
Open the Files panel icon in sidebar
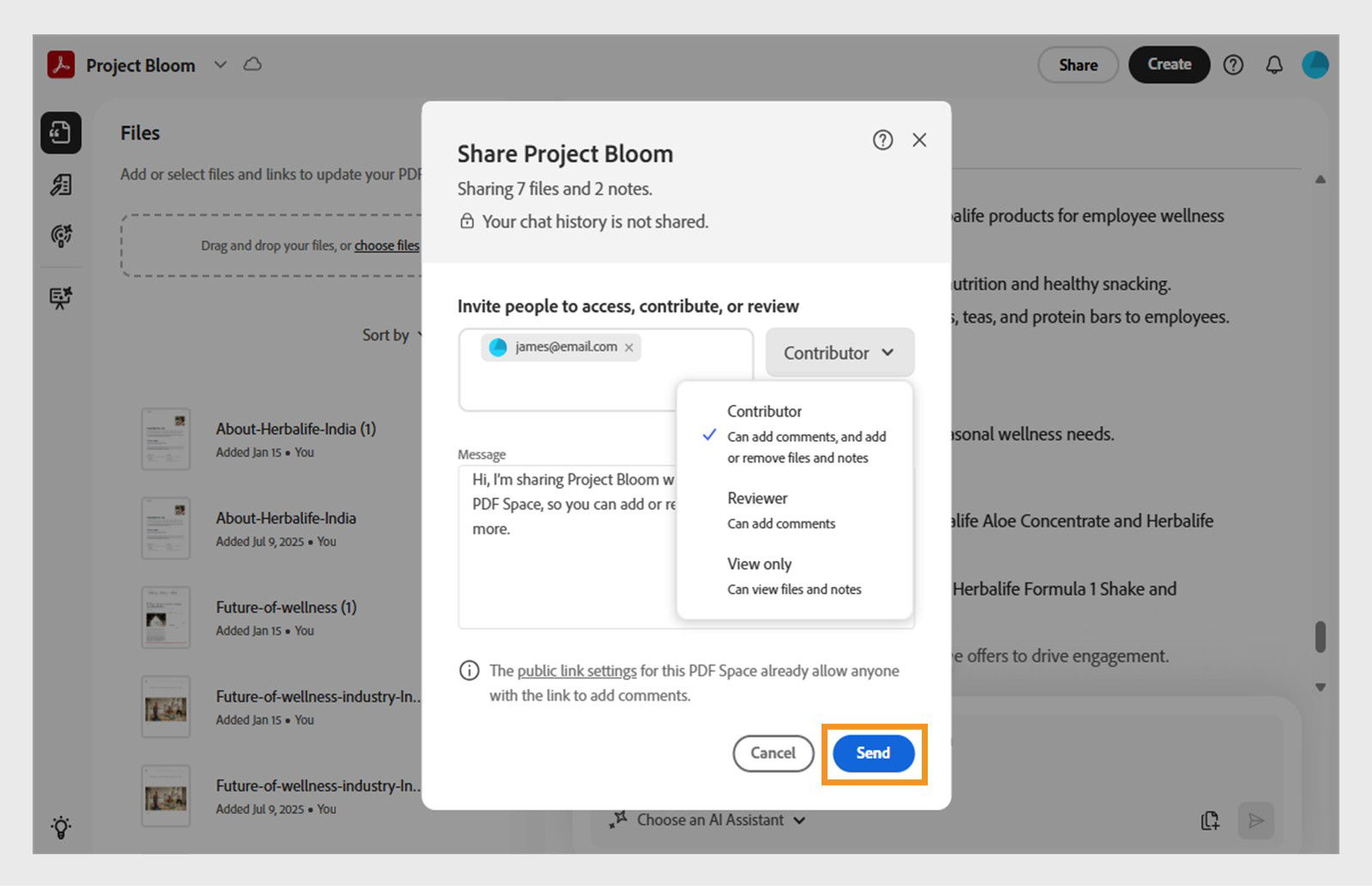coord(61,134)
